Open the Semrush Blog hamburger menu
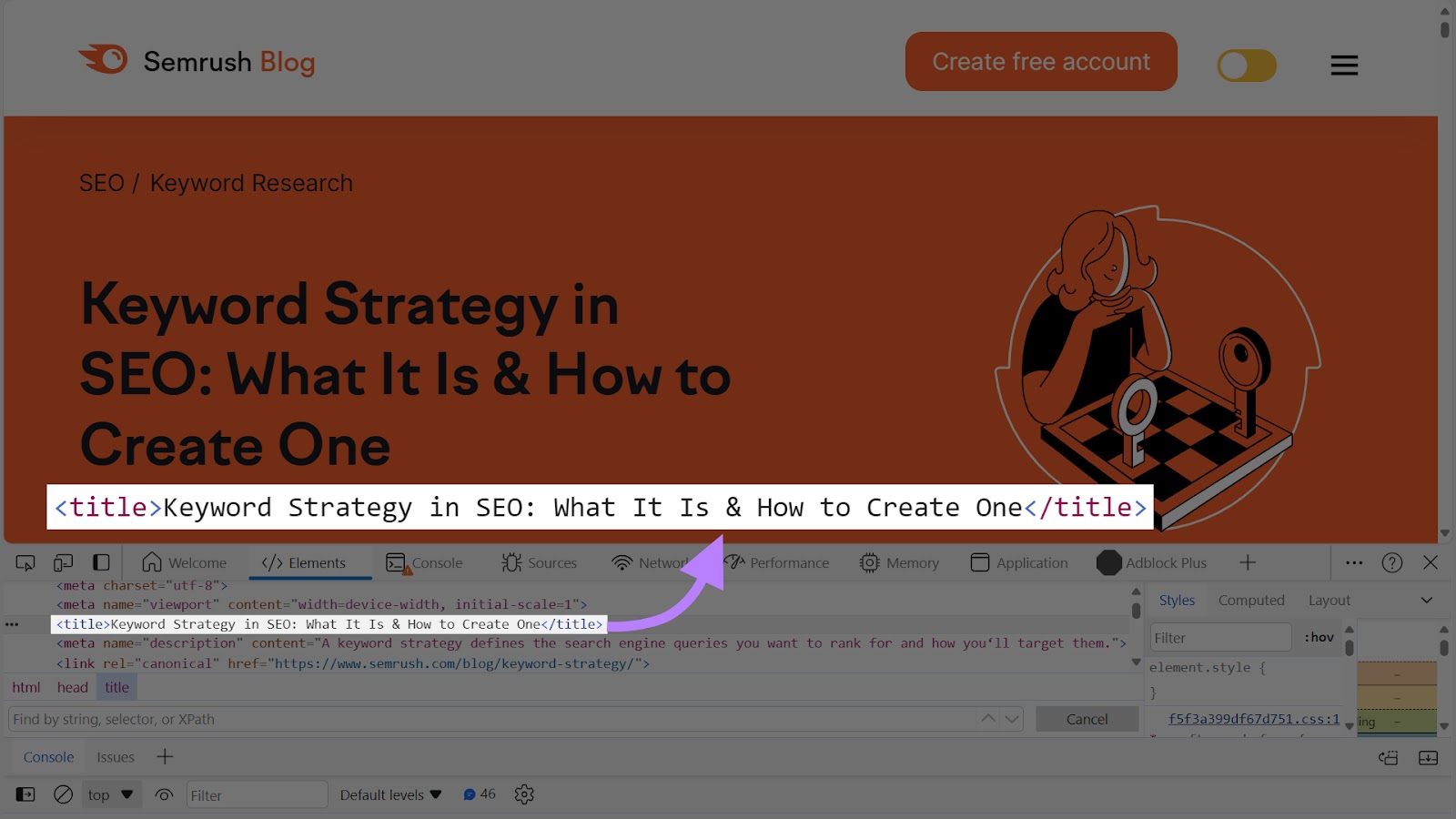The height and width of the screenshot is (819, 1456). [1344, 65]
